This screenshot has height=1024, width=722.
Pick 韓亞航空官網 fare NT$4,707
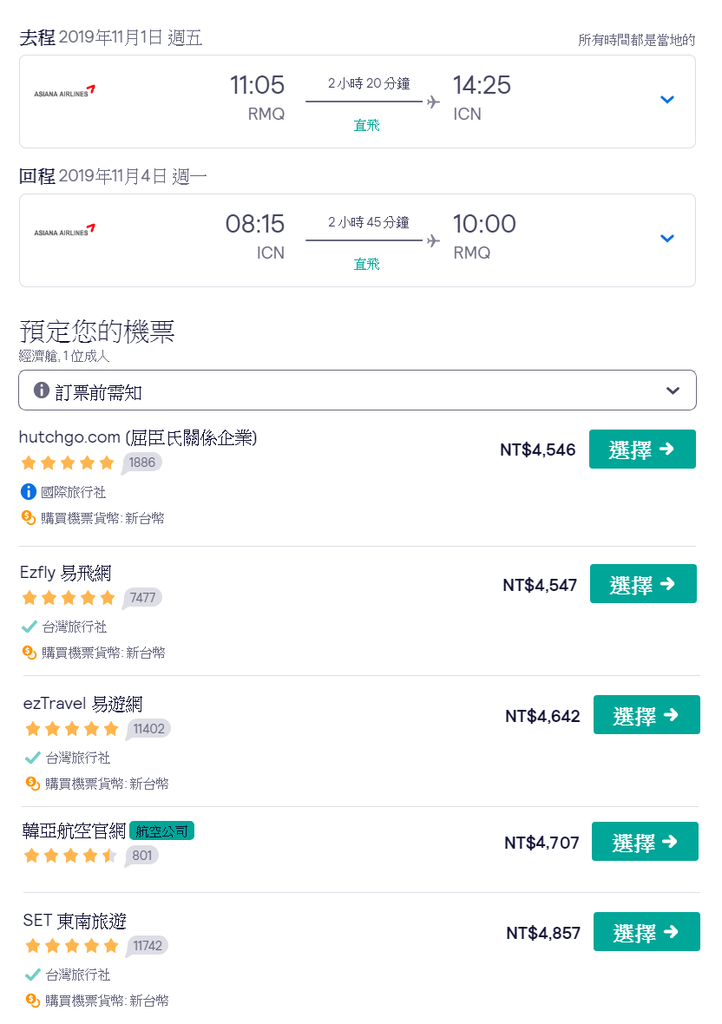pos(645,842)
